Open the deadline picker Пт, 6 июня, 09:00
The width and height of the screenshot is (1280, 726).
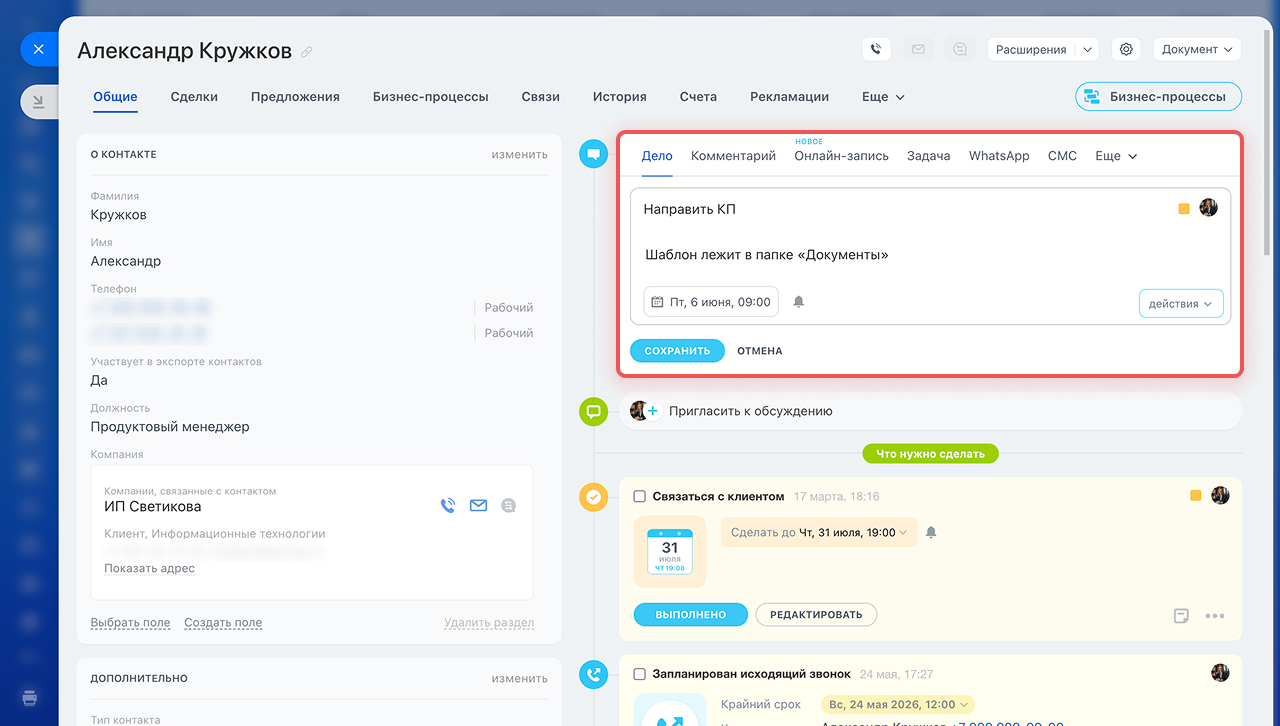click(x=711, y=301)
